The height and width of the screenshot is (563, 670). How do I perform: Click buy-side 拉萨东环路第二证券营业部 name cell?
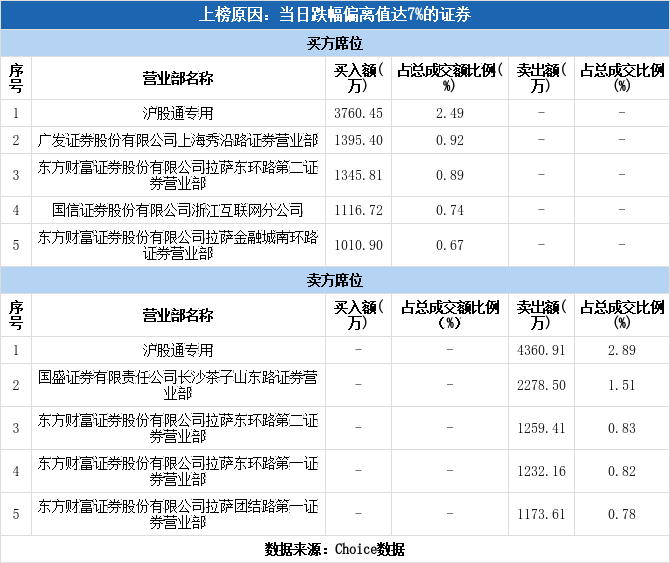(178, 175)
